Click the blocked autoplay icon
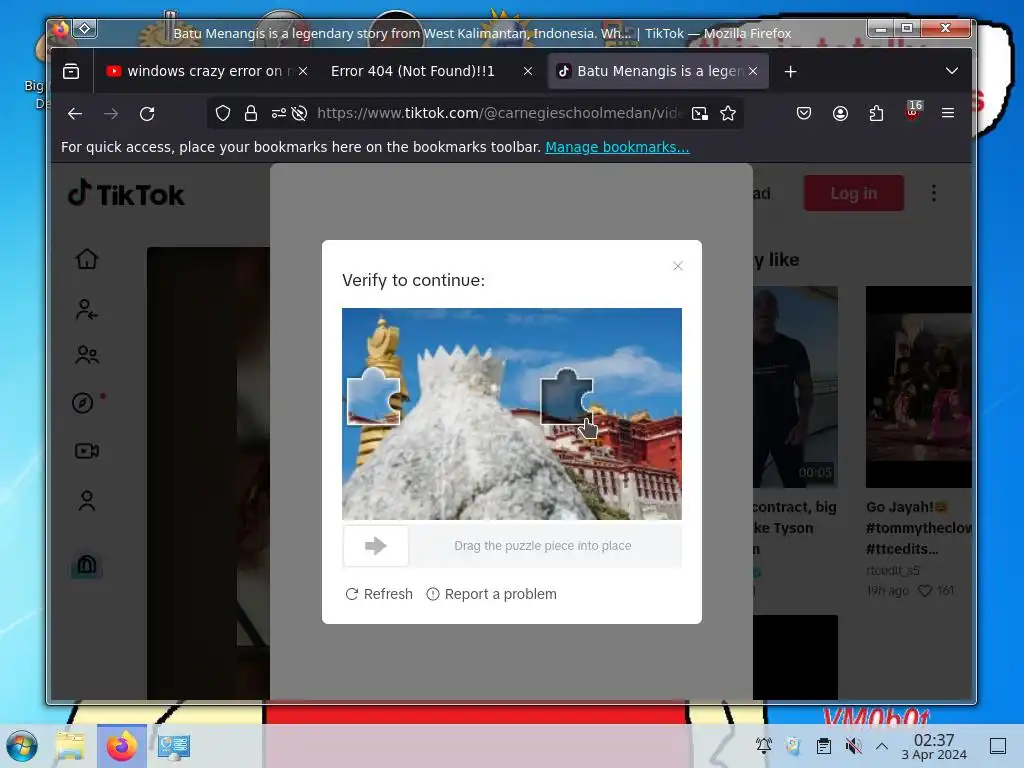 299,114
